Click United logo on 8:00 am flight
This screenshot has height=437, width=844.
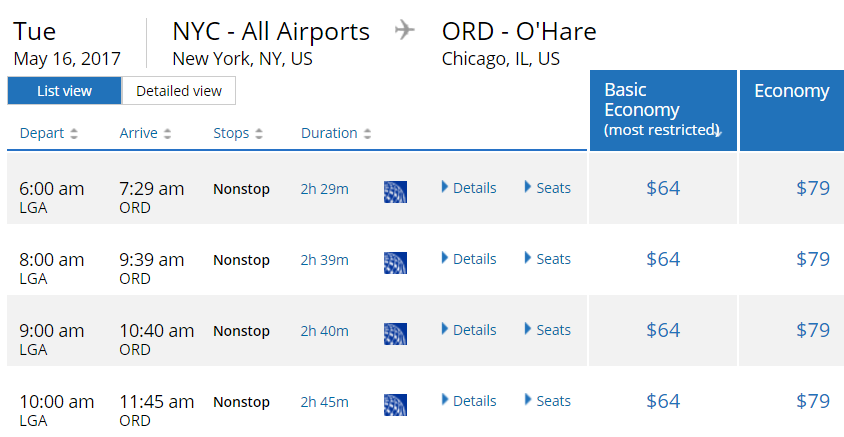coord(395,263)
